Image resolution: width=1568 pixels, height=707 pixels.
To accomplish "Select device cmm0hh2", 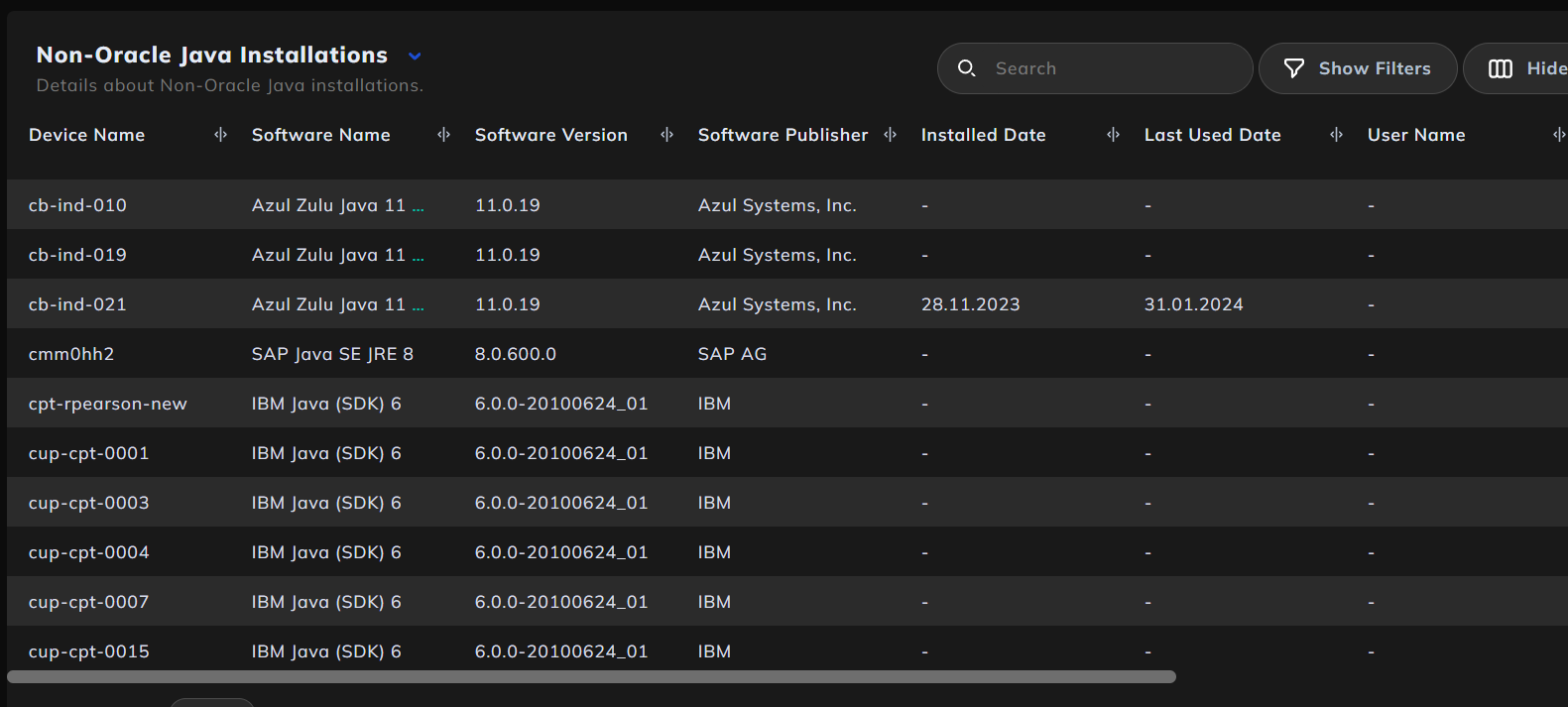I will (x=71, y=354).
